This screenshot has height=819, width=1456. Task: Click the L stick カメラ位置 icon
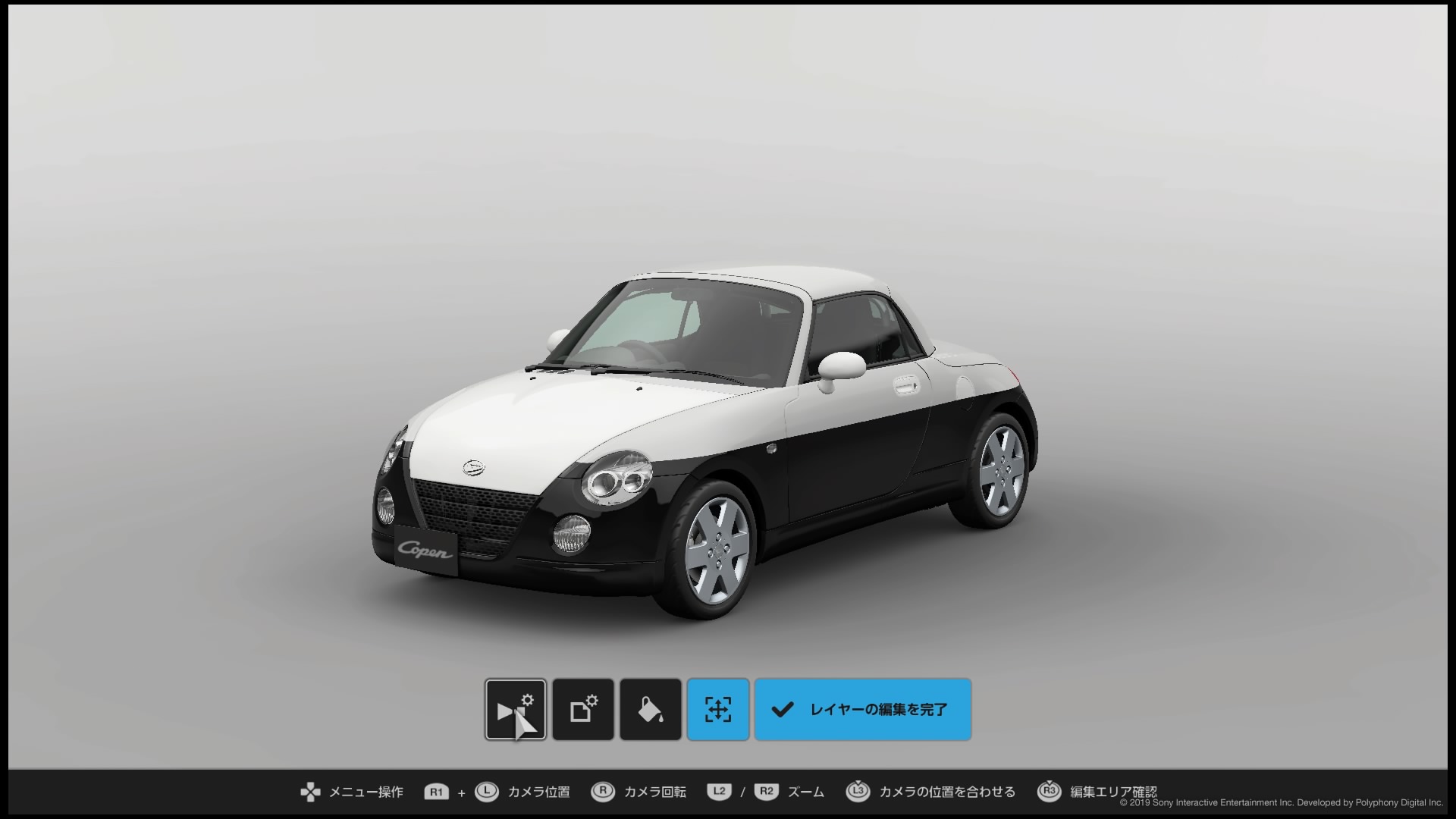486,792
